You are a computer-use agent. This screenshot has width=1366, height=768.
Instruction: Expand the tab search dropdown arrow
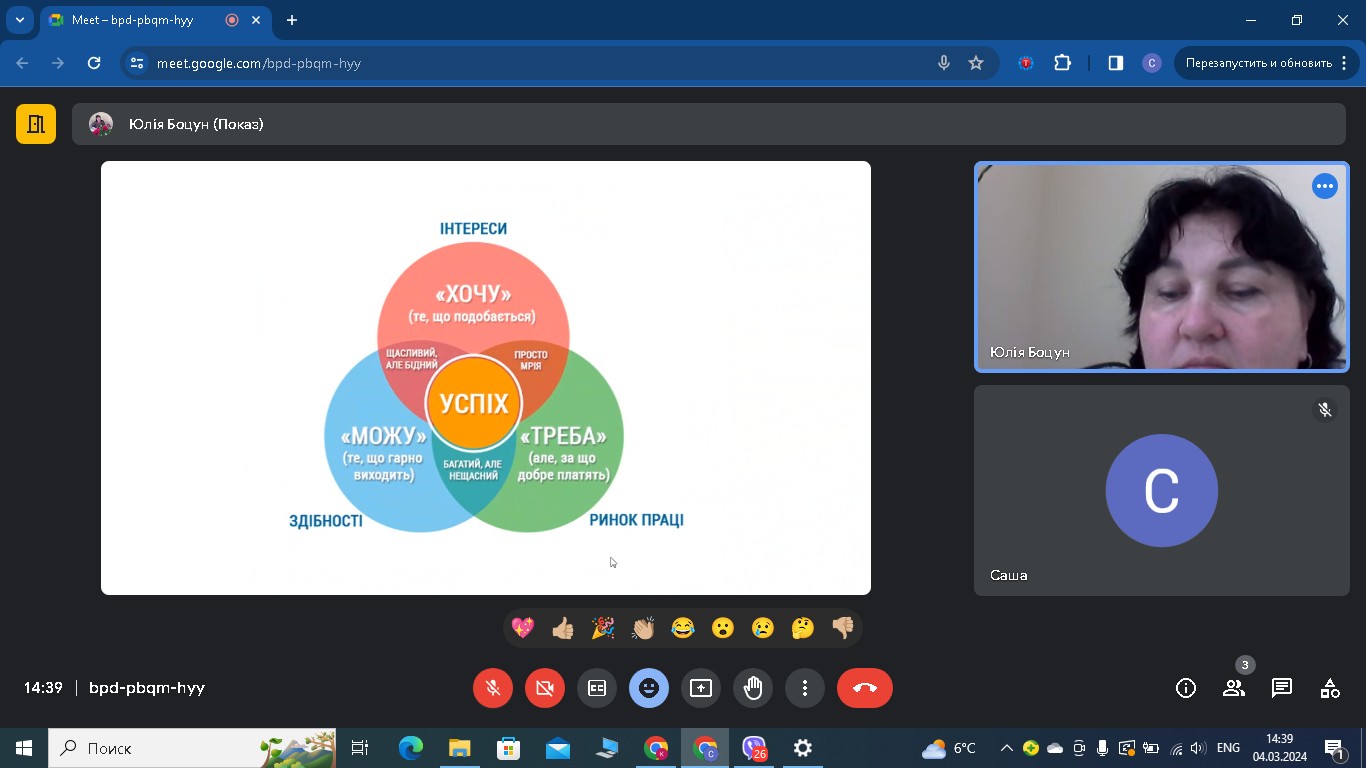(19, 20)
